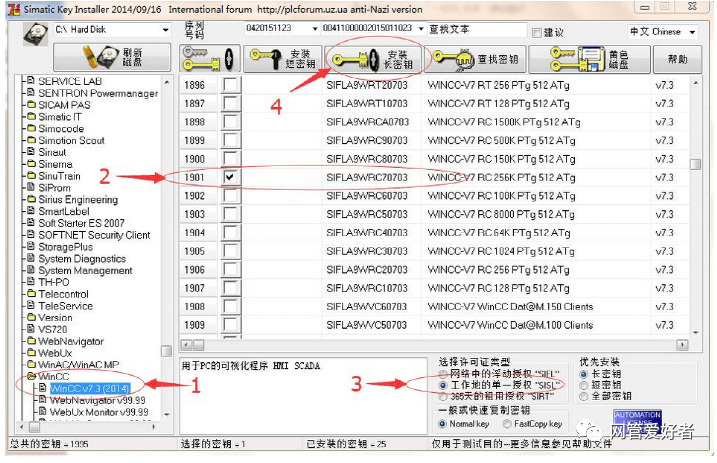Select the 365天的租用授权 SIRT radio button
Viewport: 717px width, 463px height.
click(443, 396)
